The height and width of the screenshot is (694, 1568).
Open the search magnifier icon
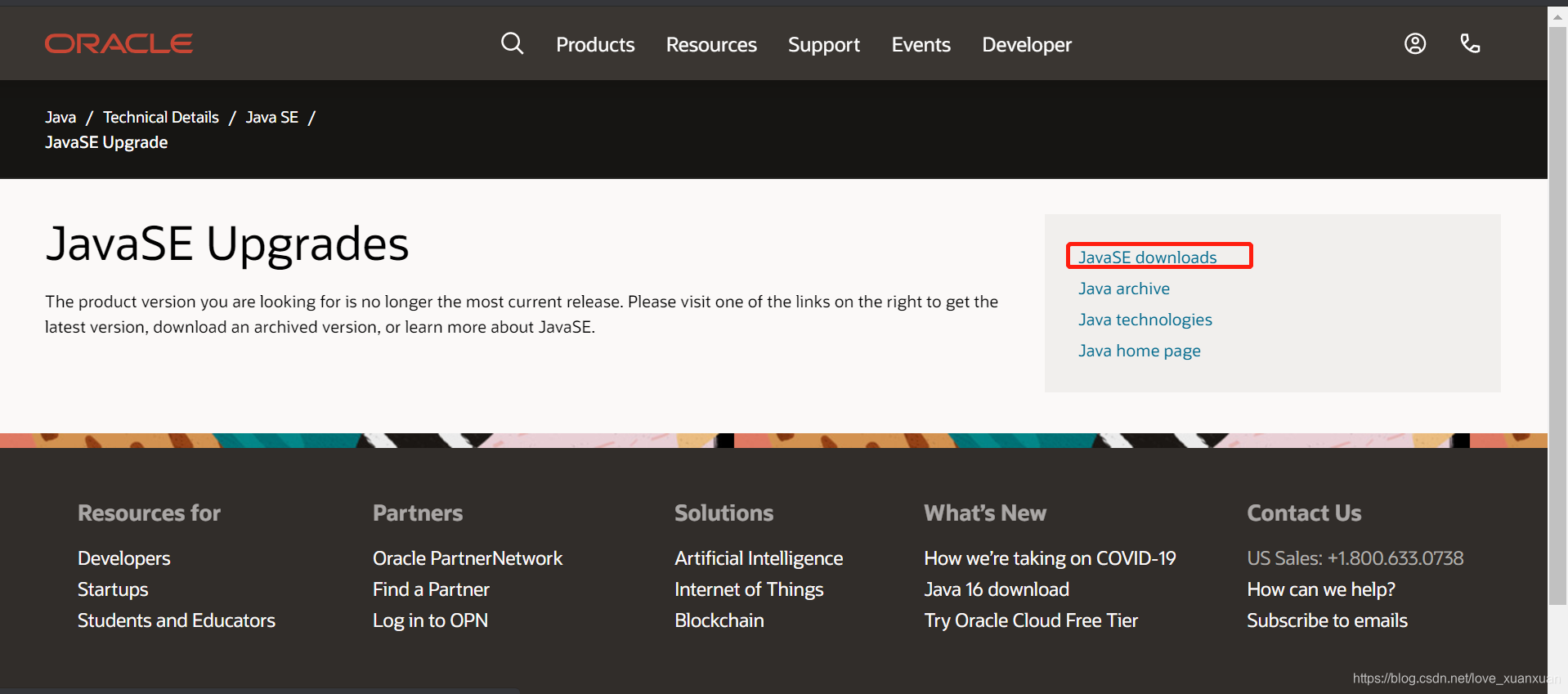click(x=513, y=43)
